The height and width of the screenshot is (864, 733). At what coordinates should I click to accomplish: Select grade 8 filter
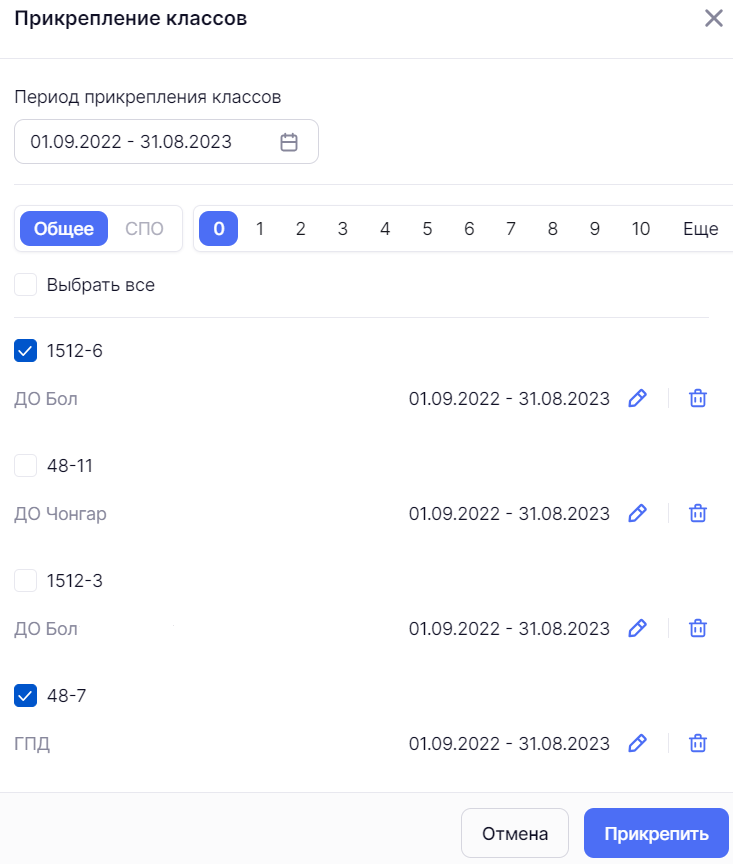553,229
